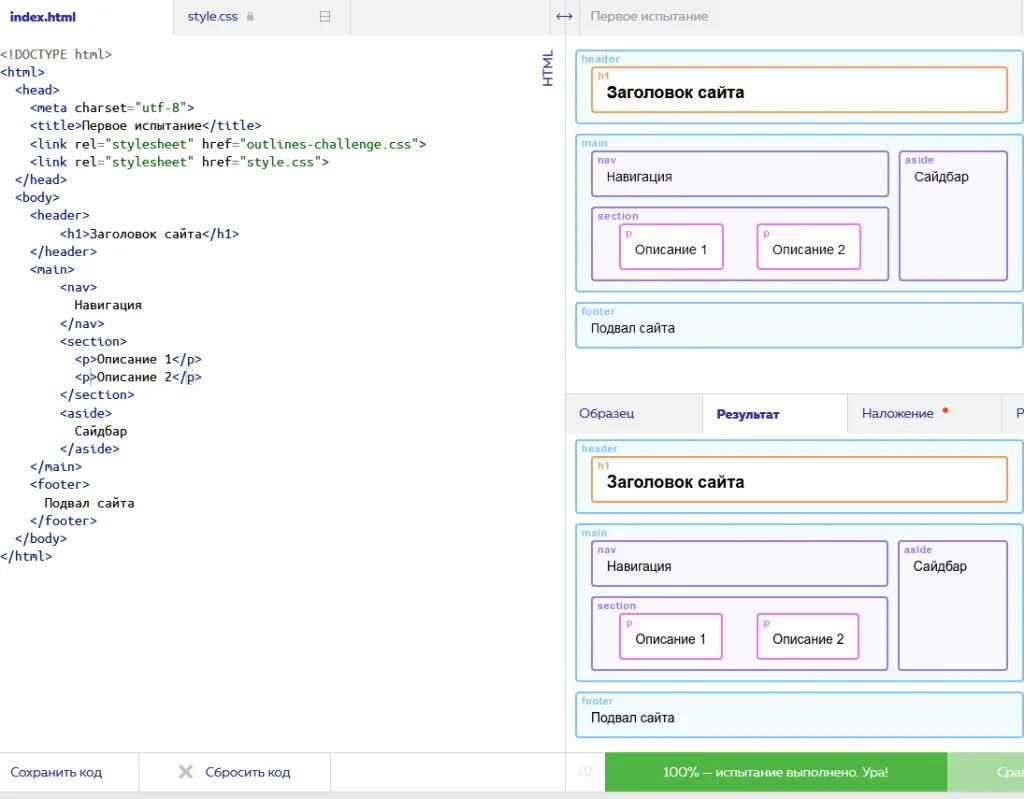
Task: Click the Сайдбар text in the code
Action: (101, 431)
